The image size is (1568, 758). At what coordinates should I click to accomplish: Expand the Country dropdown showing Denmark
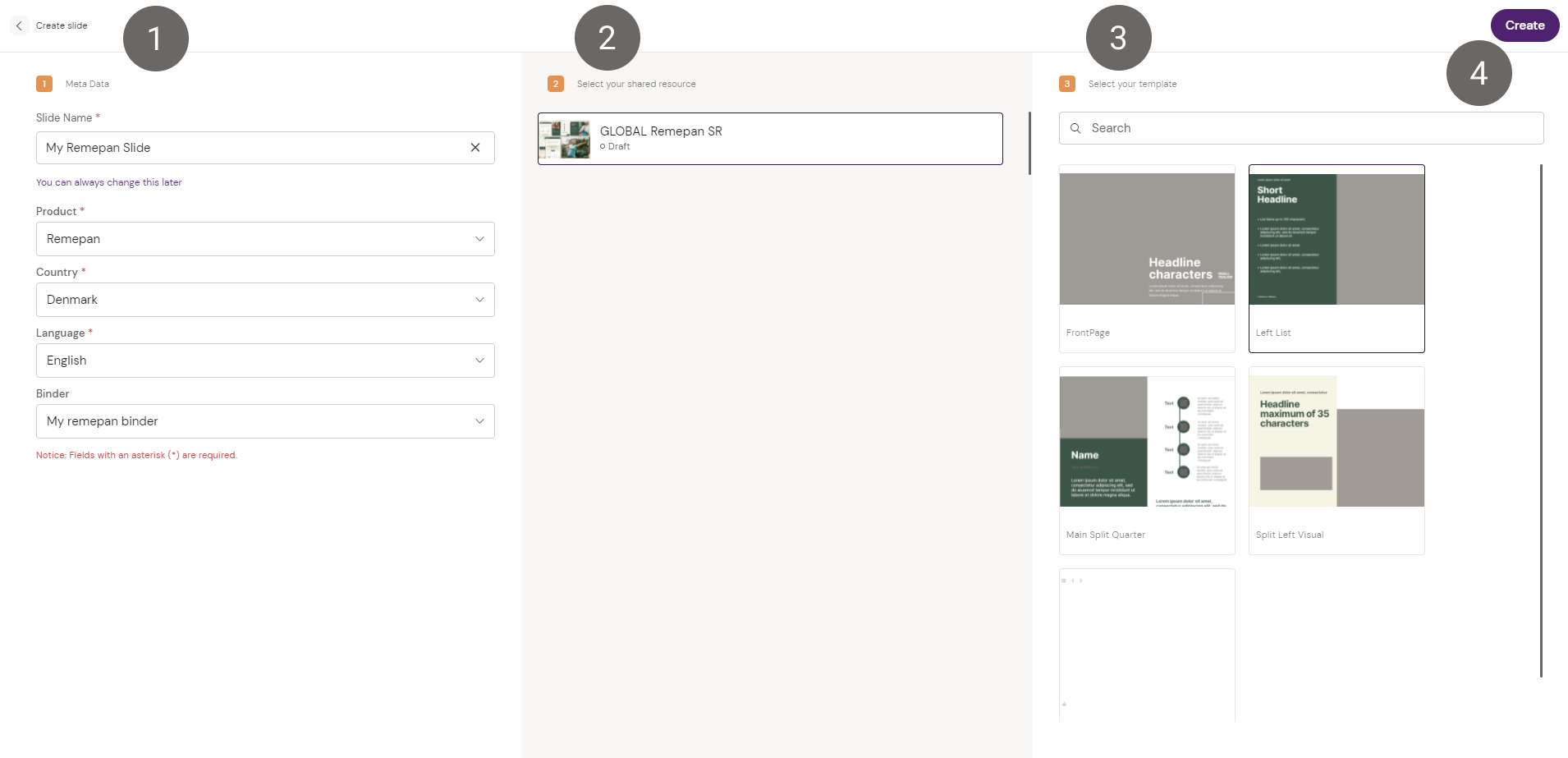click(265, 300)
